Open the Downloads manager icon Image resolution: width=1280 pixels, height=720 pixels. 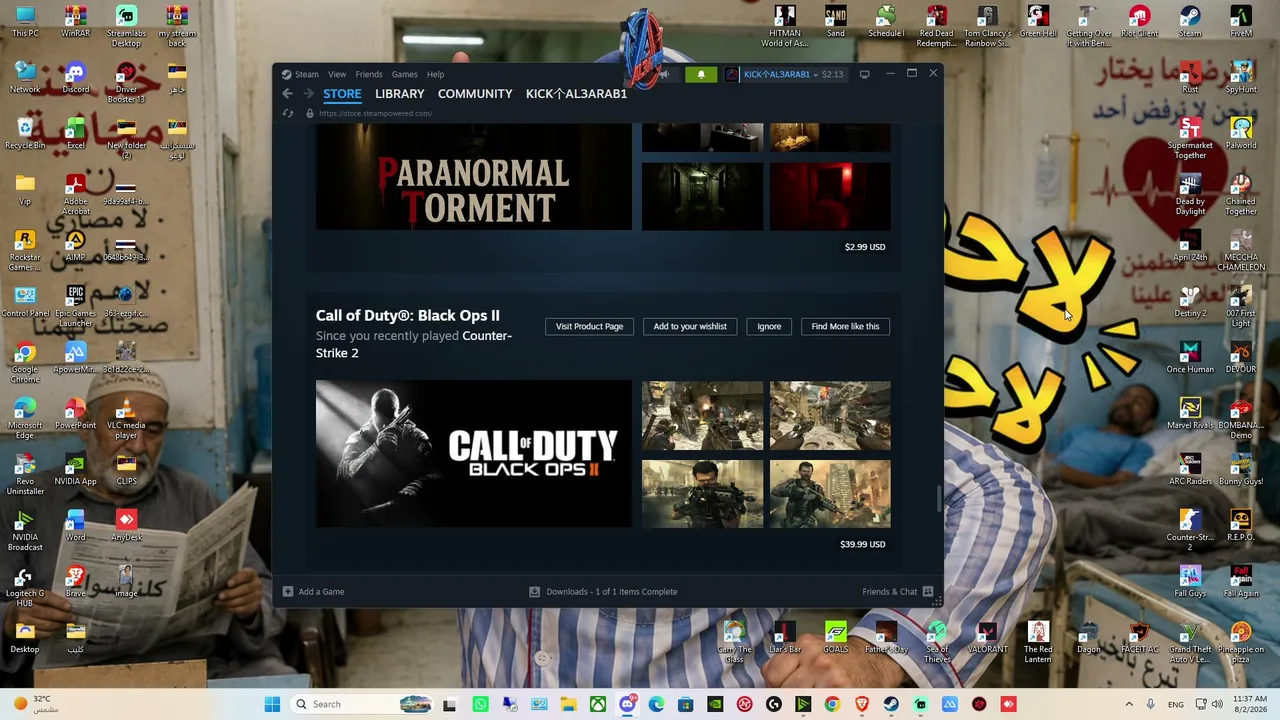[x=534, y=592]
